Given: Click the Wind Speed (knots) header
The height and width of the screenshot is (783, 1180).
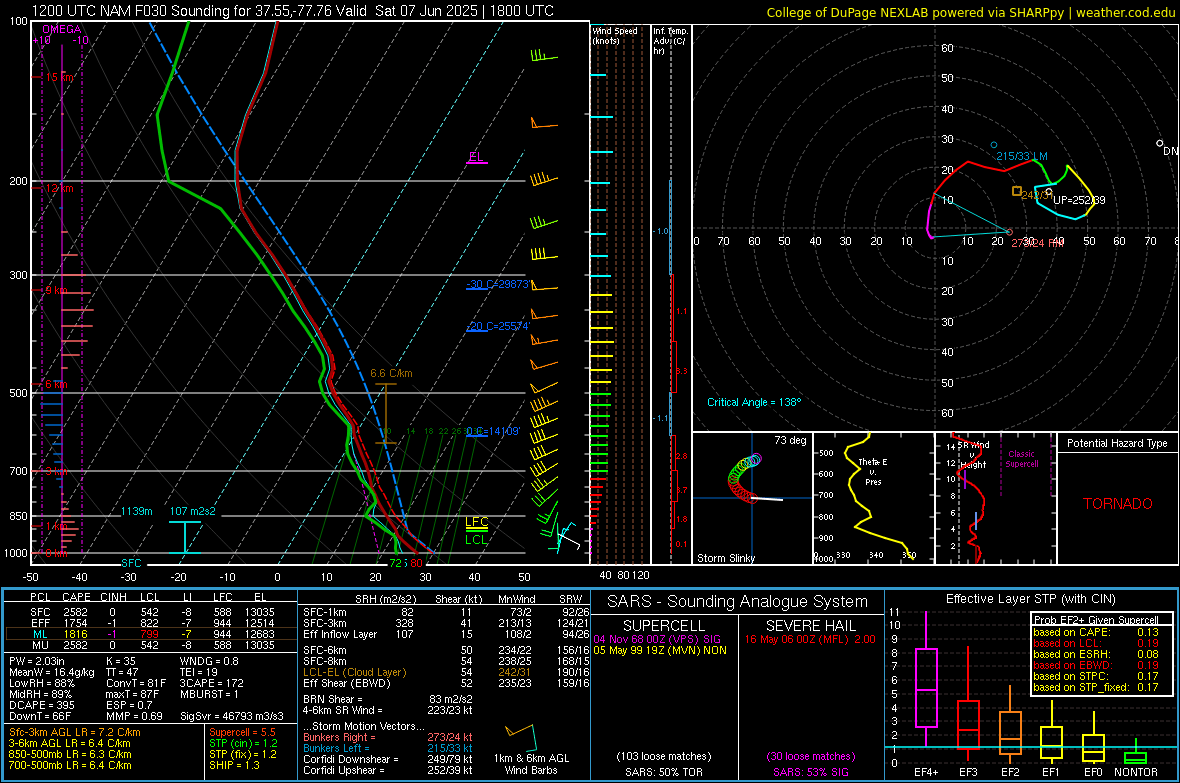Looking at the screenshot, I should 615,35.
